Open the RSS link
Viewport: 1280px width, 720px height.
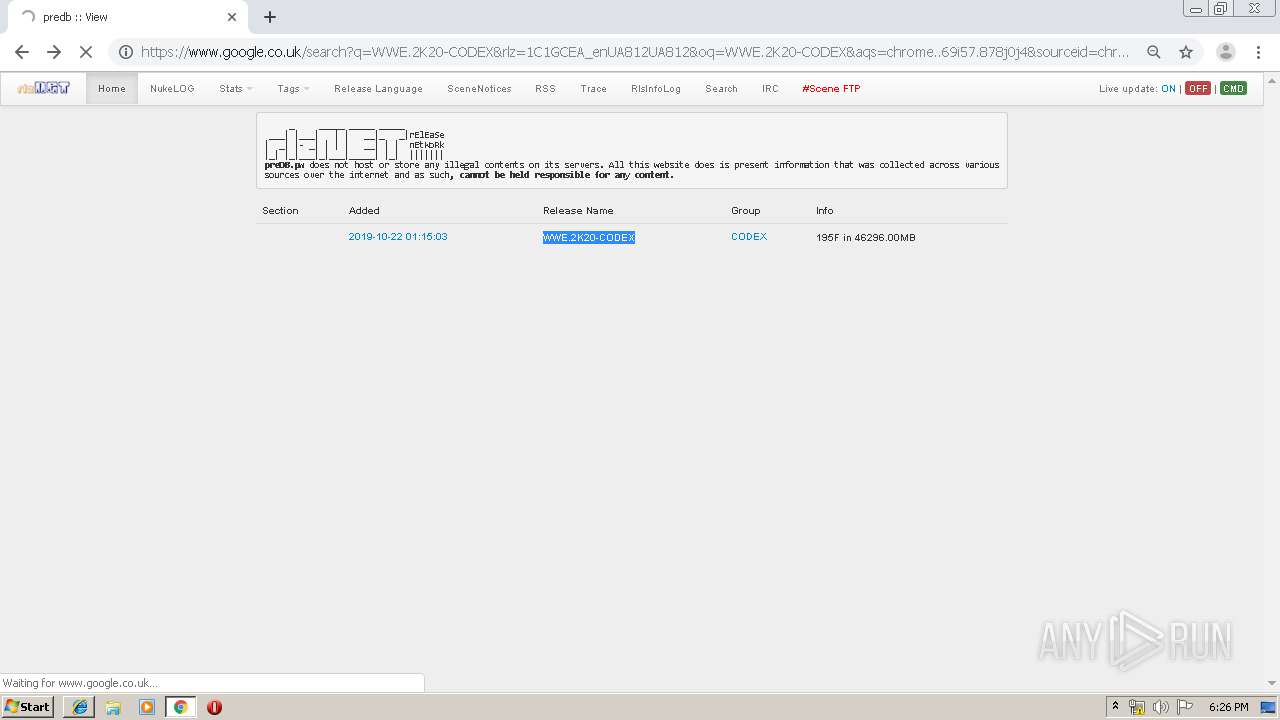[x=545, y=88]
